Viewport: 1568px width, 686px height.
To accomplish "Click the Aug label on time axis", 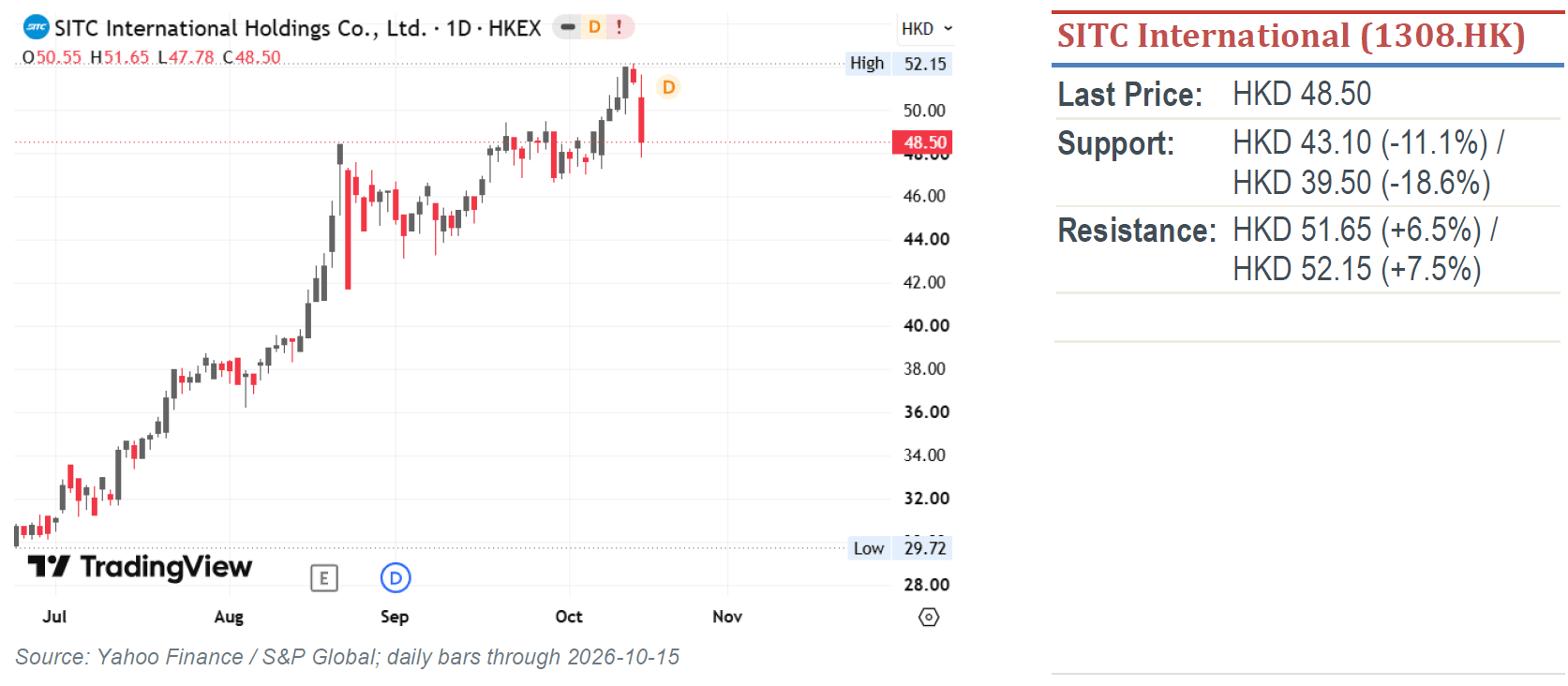I will (229, 617).
